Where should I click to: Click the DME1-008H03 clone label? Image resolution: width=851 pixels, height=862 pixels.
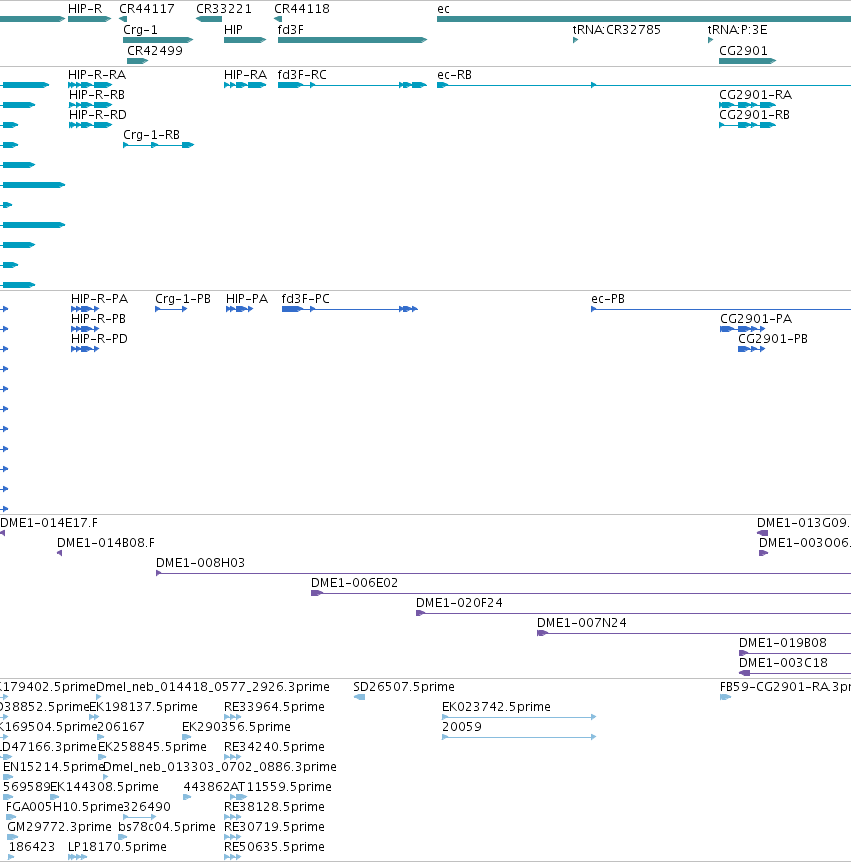201,562
